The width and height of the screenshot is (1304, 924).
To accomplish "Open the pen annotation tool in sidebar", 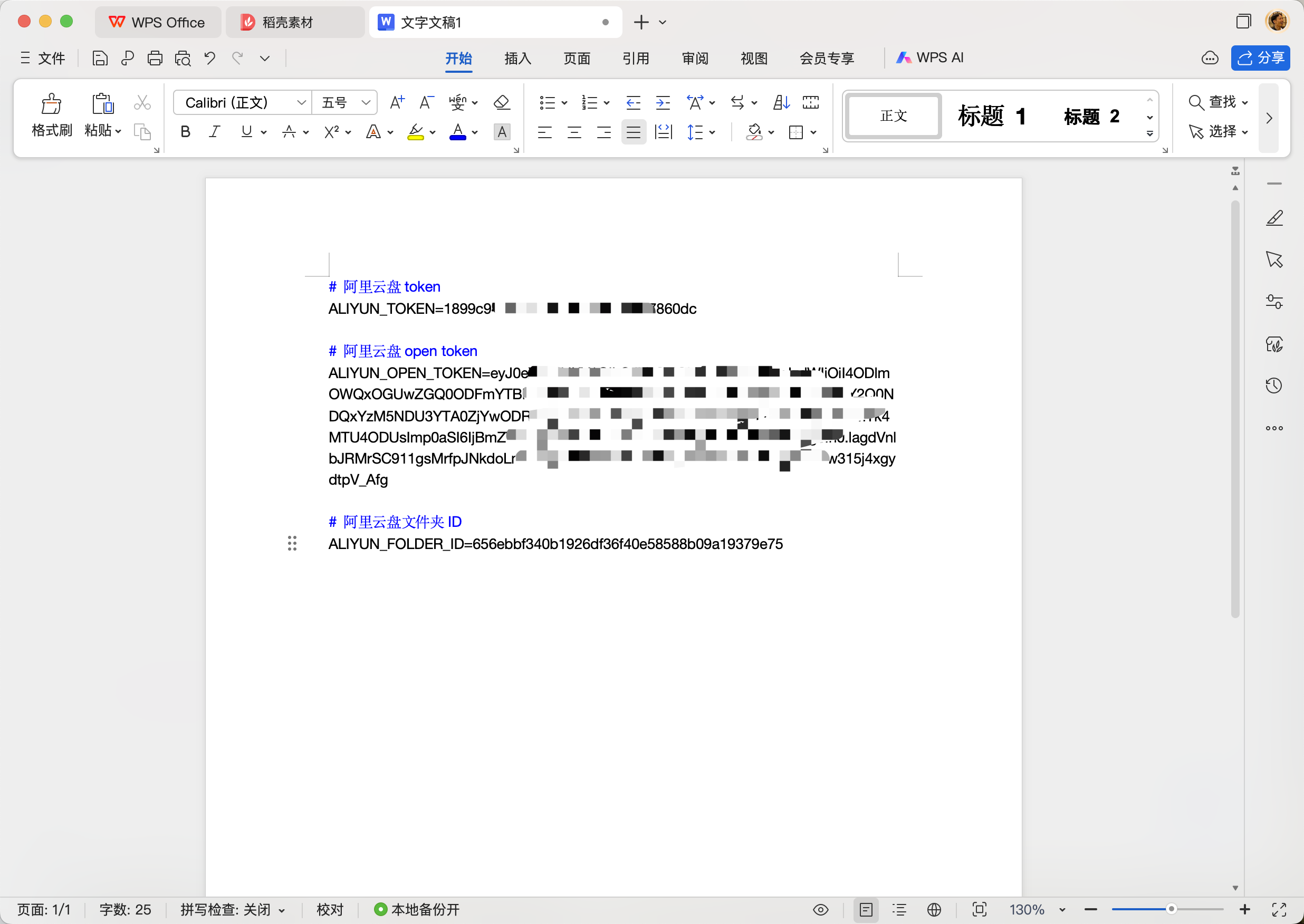I will tap(1274, 218).
